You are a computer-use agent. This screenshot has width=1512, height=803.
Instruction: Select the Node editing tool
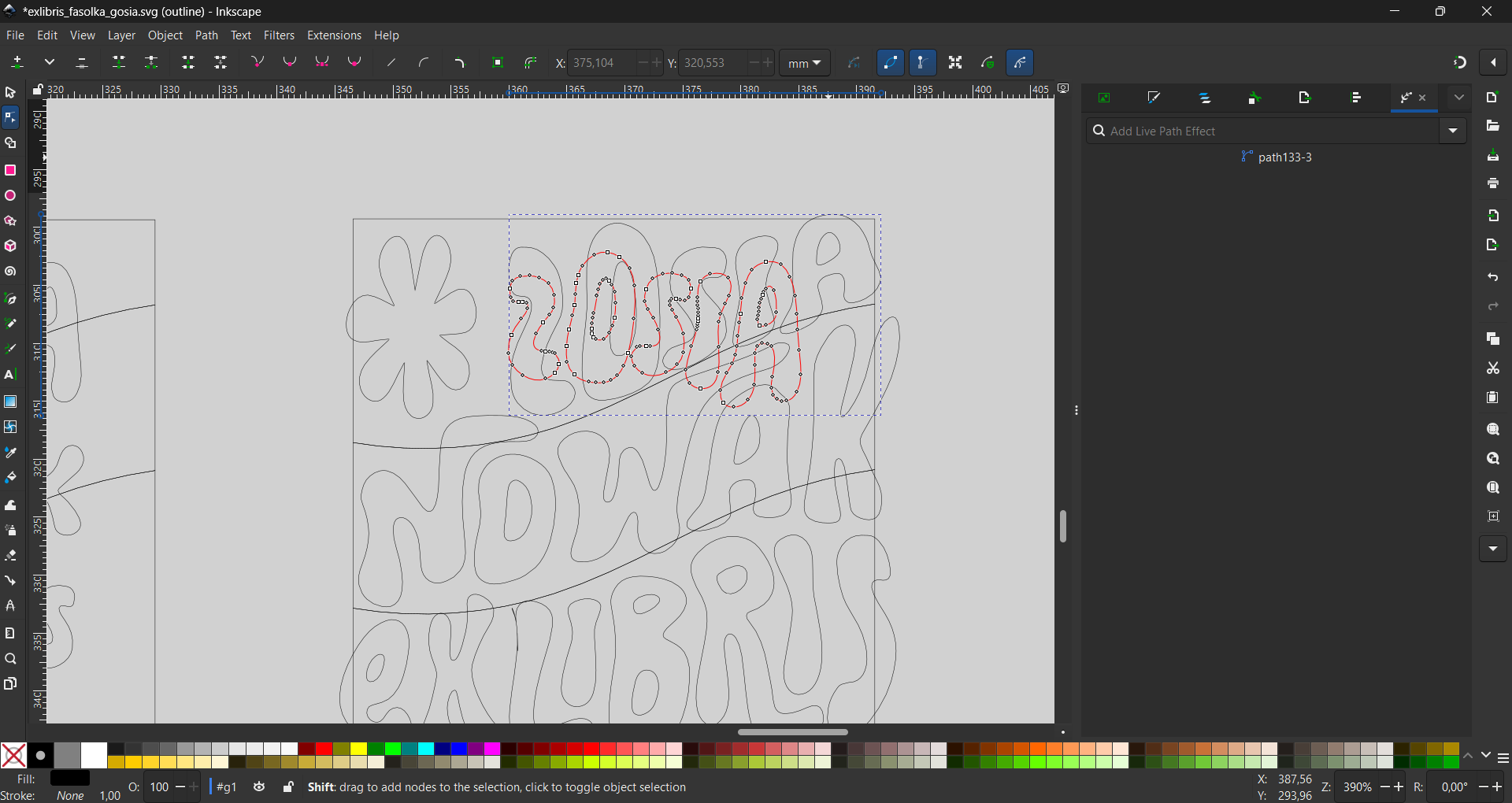10,118
